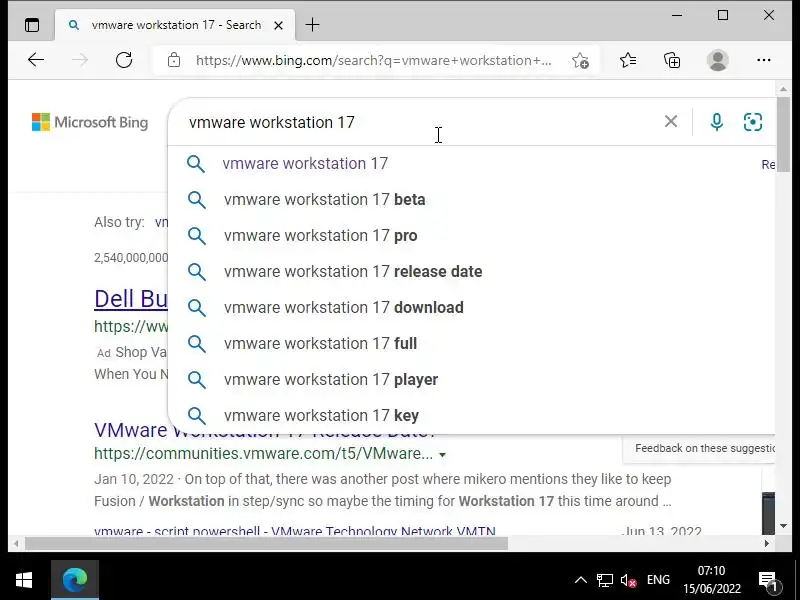Open communities.vmware.com result URL
Screen dimensions: 800x600
coord(263,453)
